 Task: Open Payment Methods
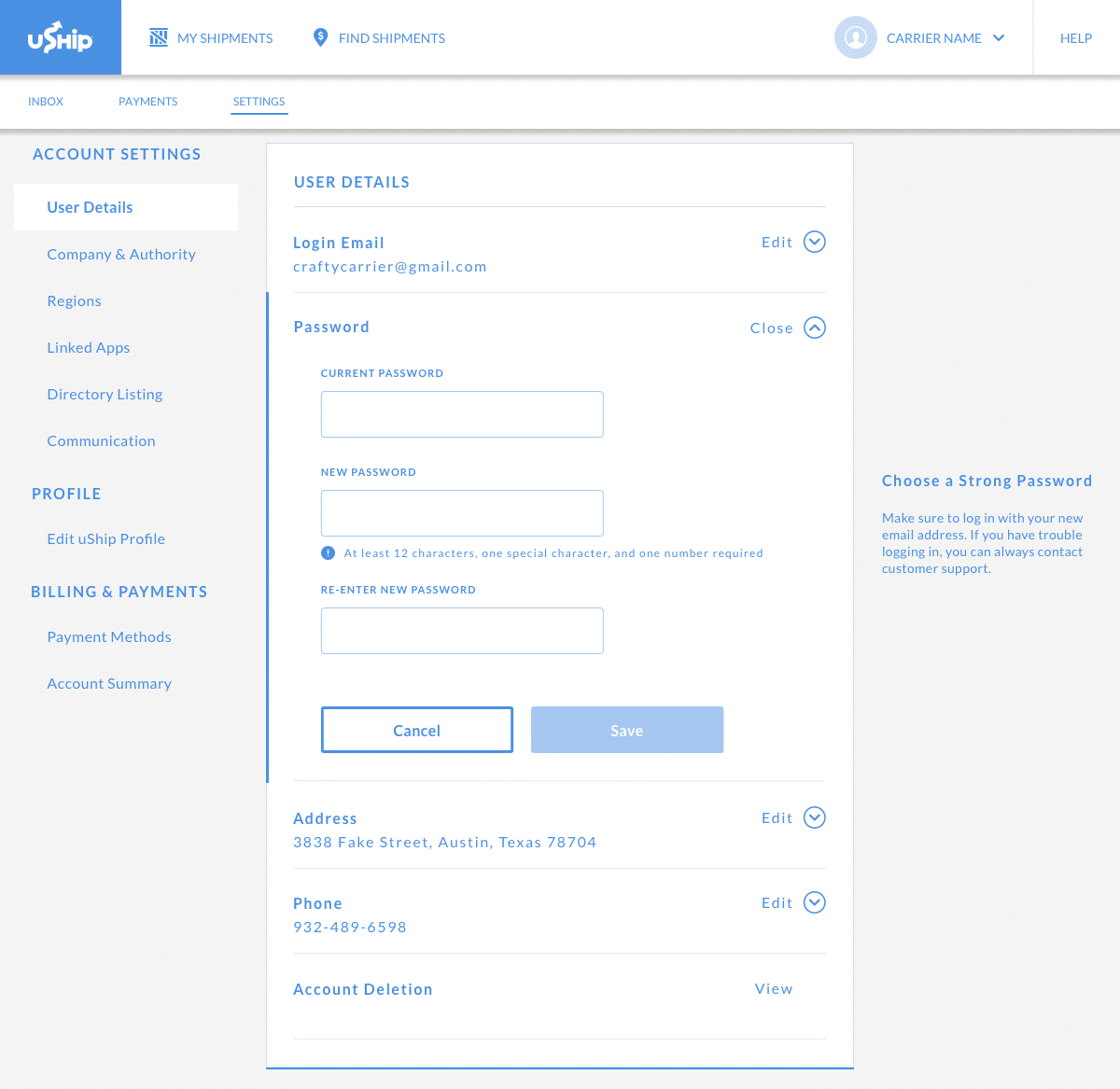click(x=109, y=636)
